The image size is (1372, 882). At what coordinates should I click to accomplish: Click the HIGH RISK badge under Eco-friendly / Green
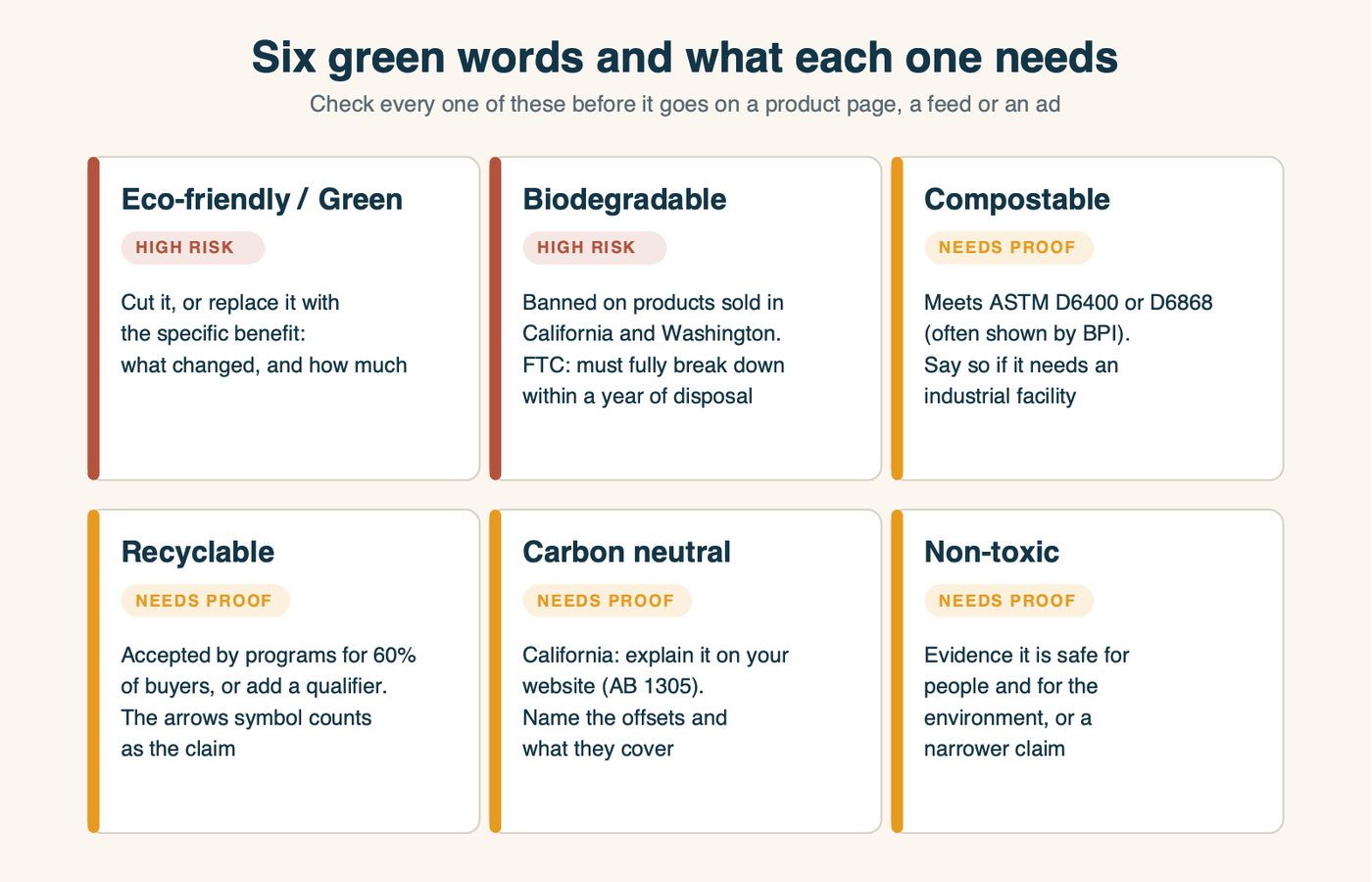tap(193, 248)
